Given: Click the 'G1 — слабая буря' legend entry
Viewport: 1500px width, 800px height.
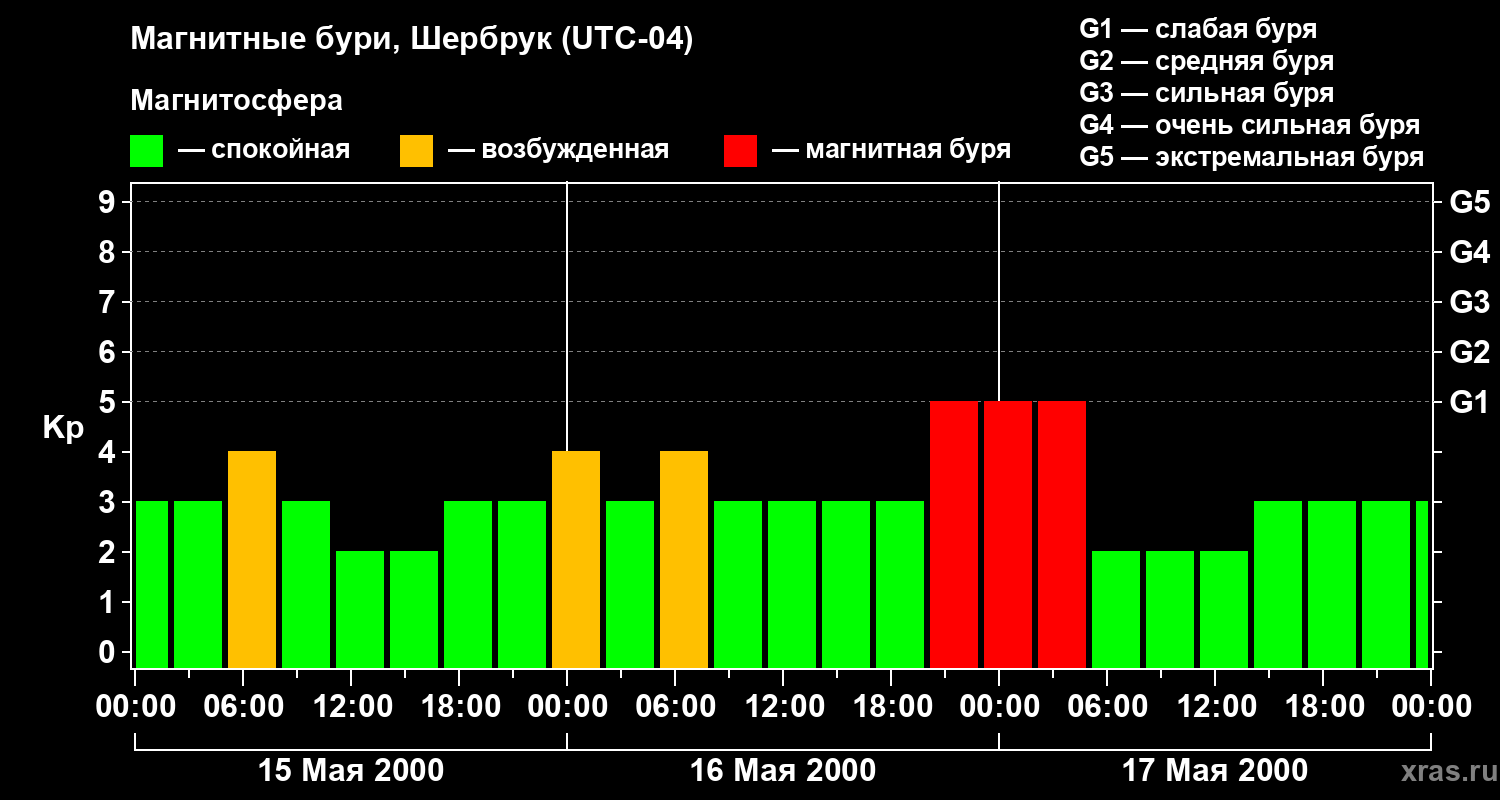Looking at the screenshot, I should [x=1198, y=29].
